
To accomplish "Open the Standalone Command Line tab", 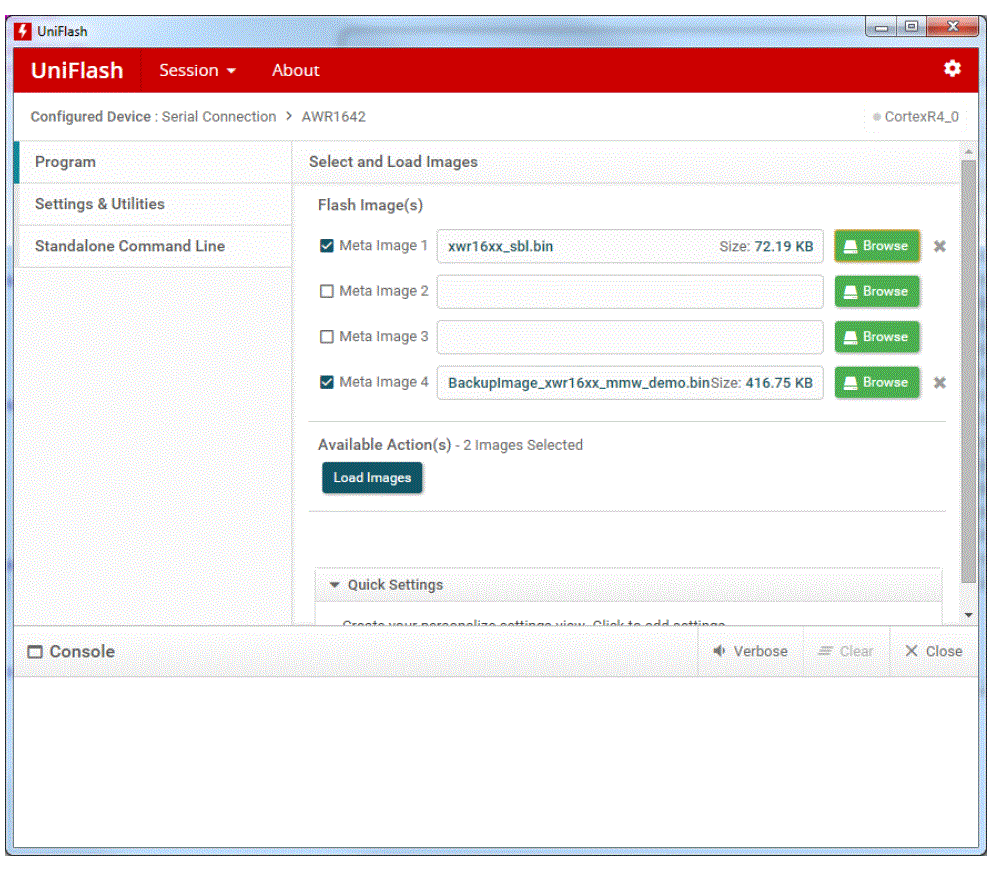I will [154, 247].
